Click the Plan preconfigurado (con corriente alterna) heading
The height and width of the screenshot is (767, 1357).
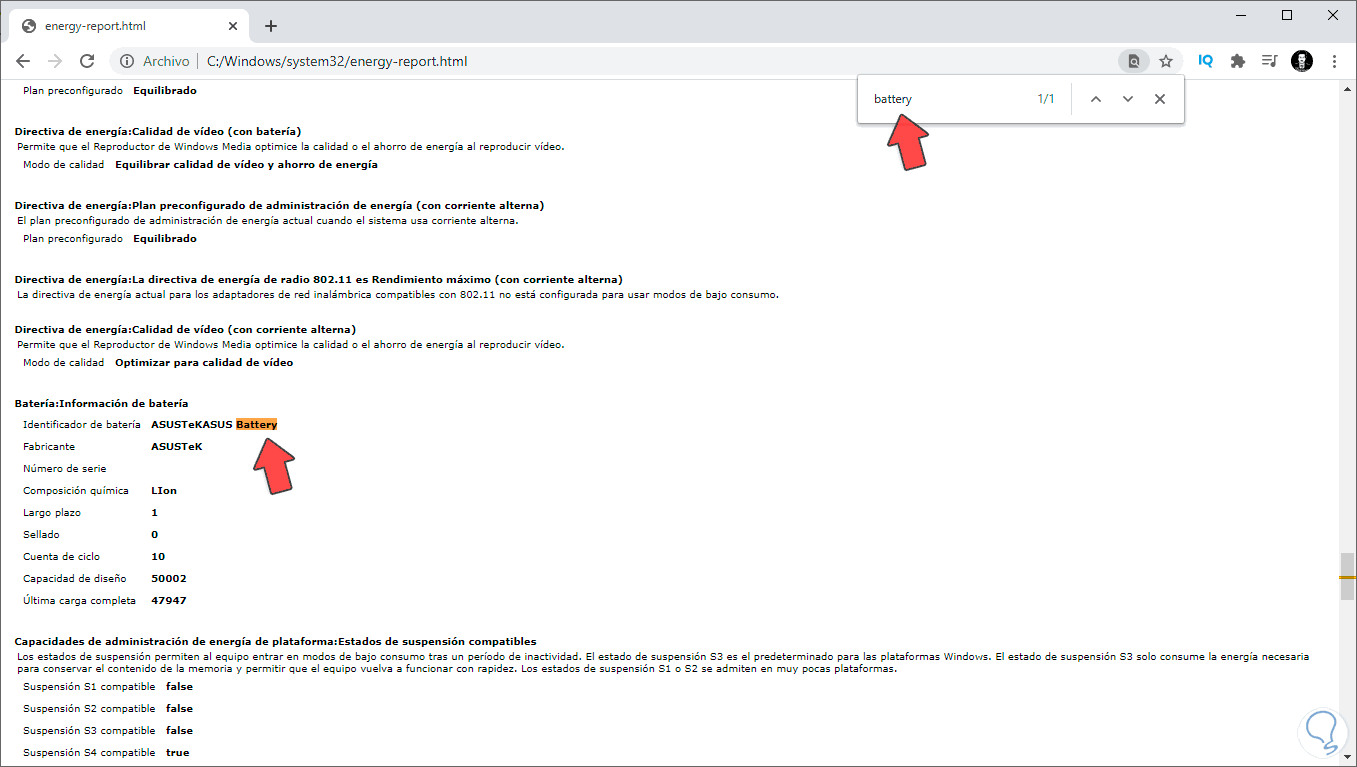pos(279,206)
